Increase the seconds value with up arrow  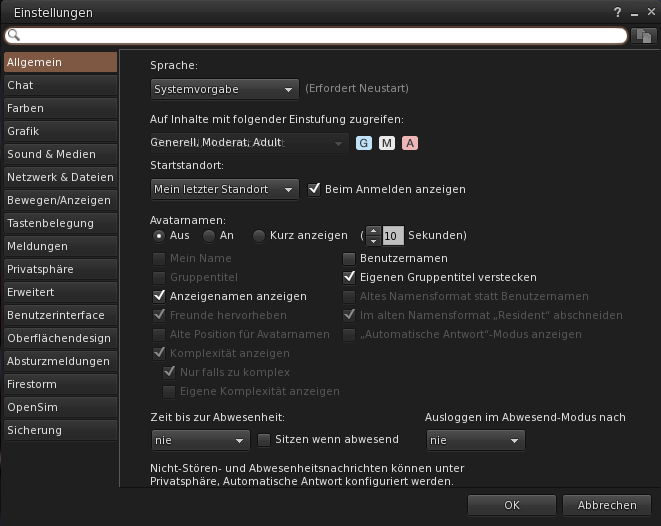click(x=373, y=231)
